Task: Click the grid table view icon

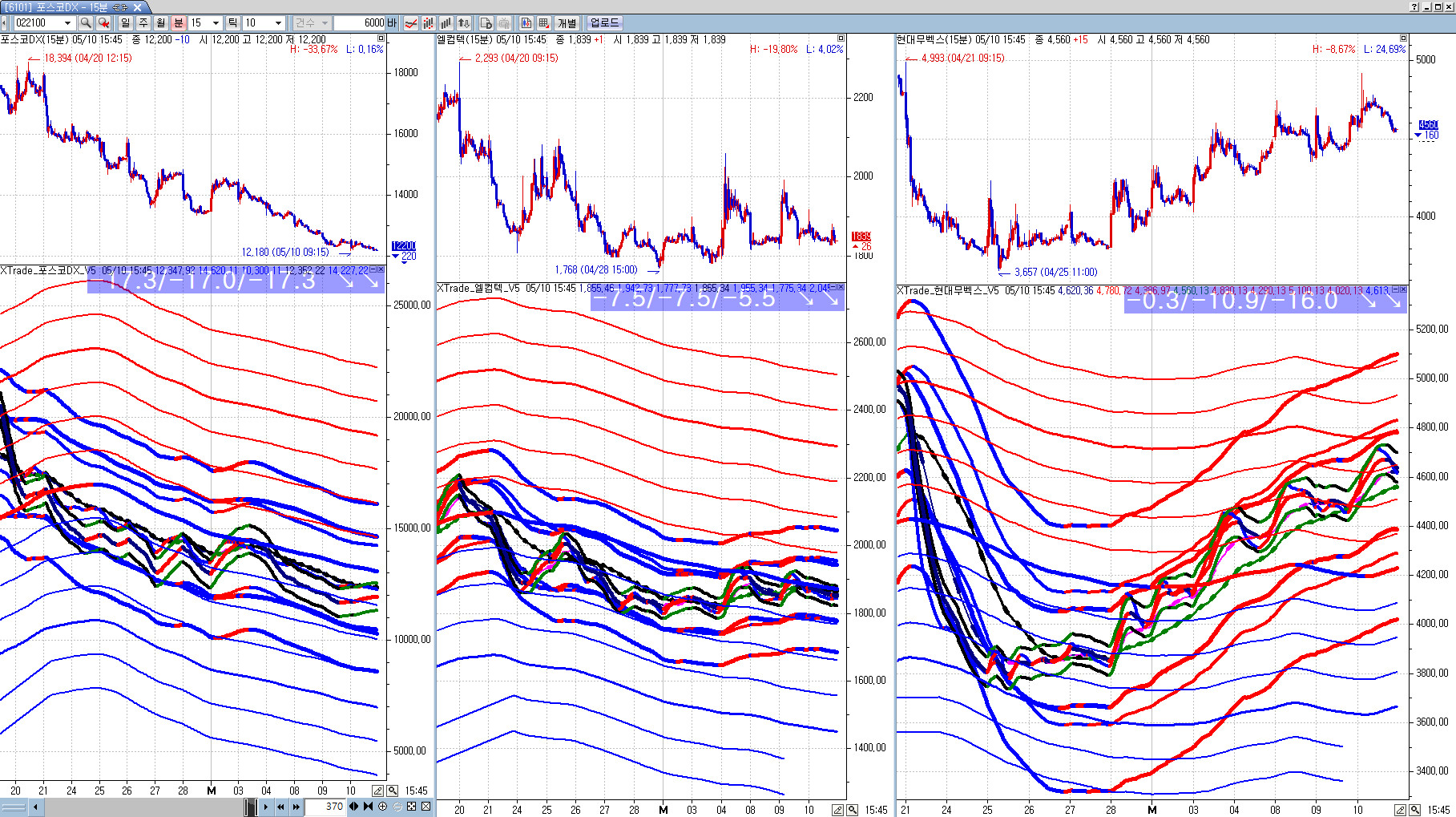Action: (544, 23)
